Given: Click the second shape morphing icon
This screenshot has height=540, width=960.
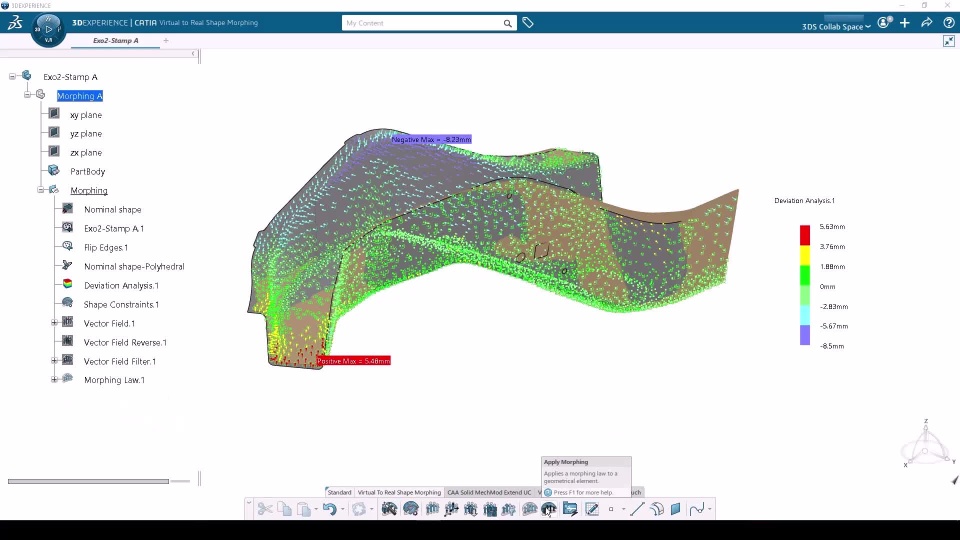Looking at the screenshot, I should [x=411, y=509].
